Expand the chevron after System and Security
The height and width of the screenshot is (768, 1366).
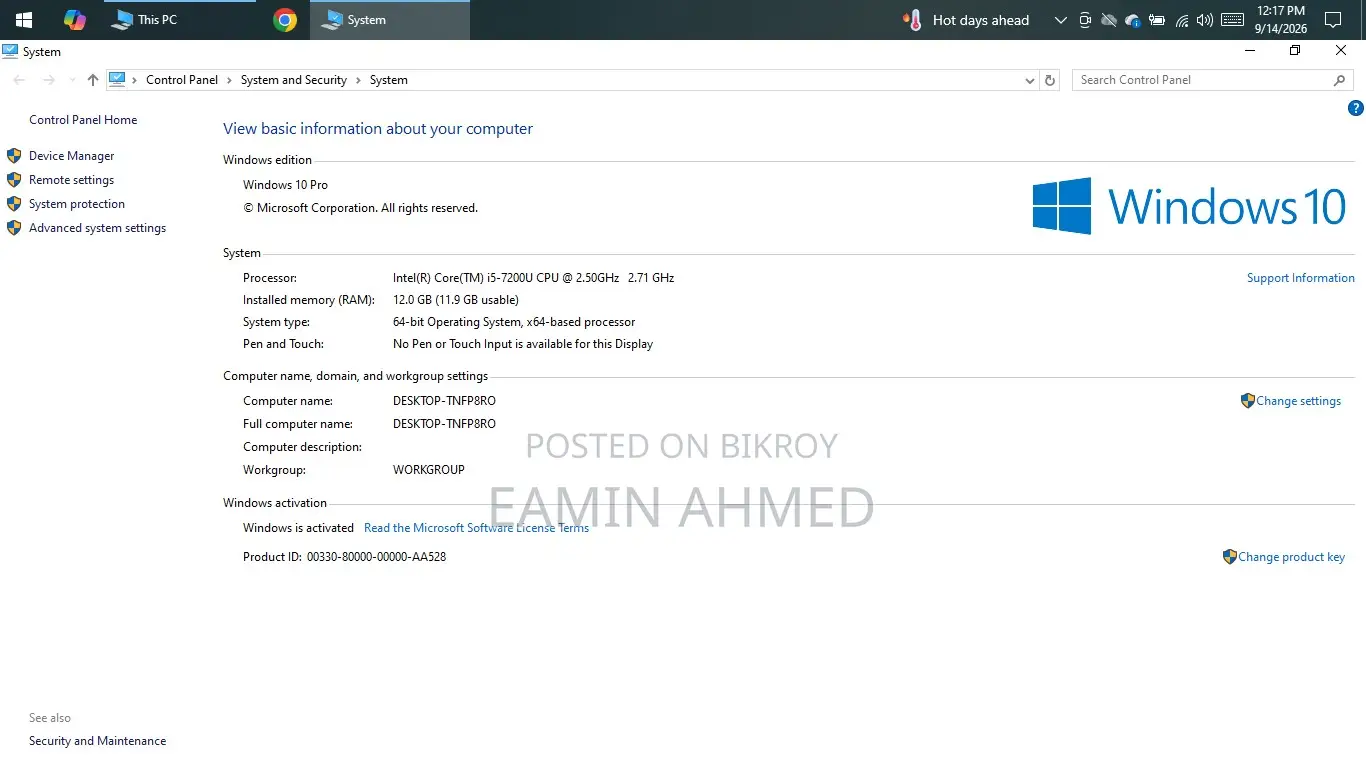[x=358, y=80]
